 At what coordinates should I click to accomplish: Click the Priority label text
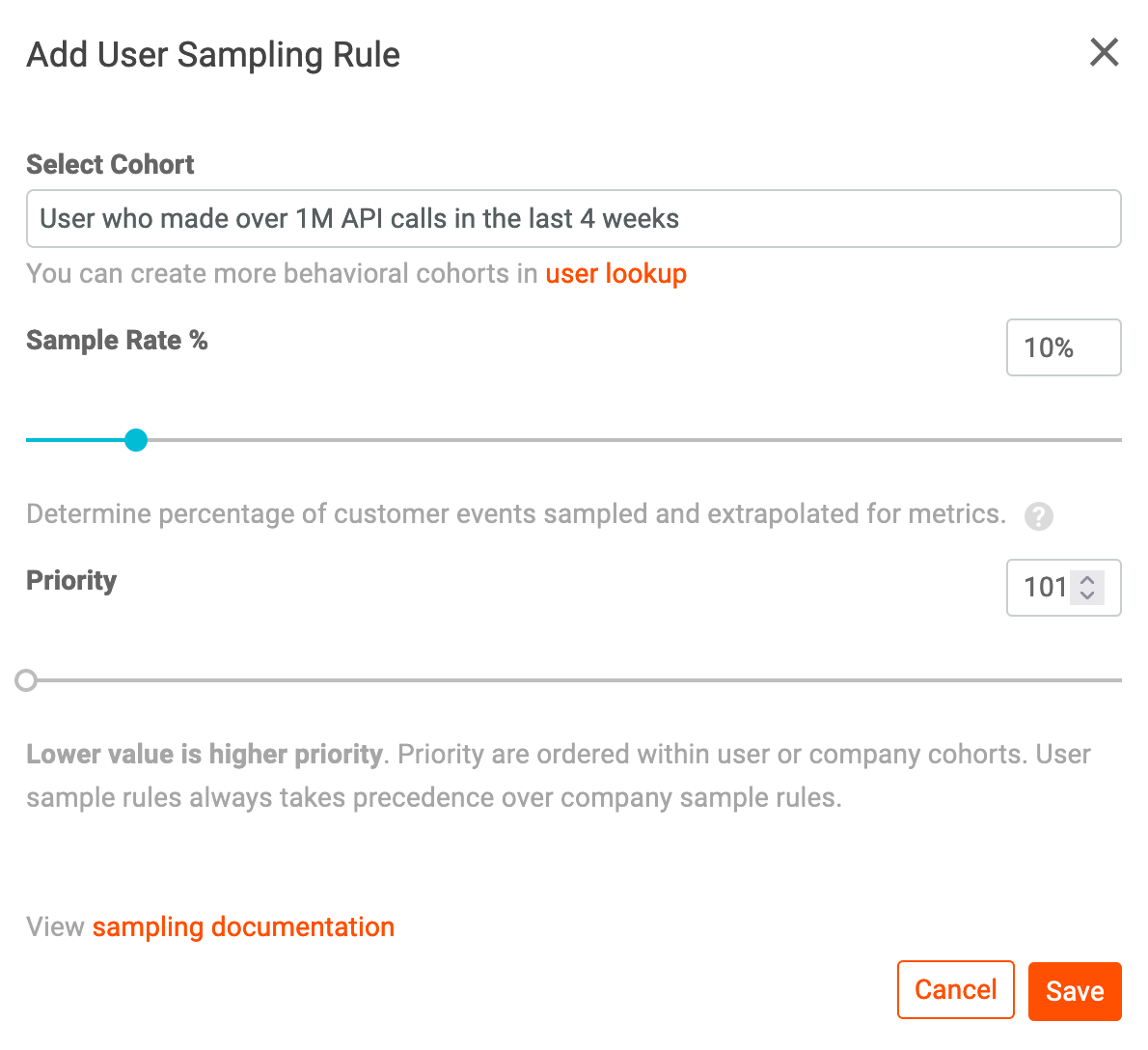pos(70,580)
